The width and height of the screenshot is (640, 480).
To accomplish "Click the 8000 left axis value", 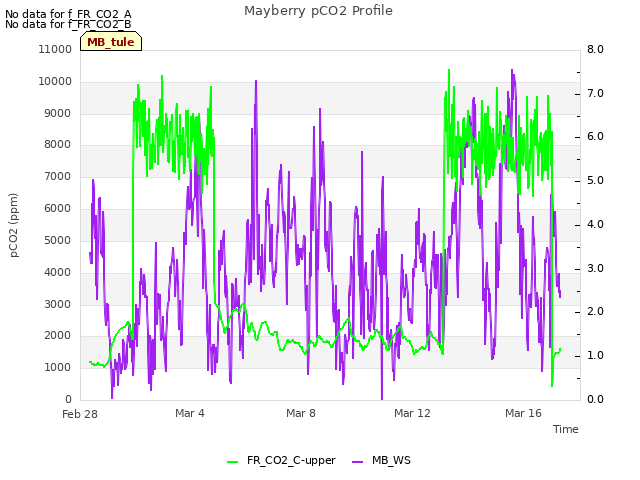I will pyautogui.click(x=58, y=144).
